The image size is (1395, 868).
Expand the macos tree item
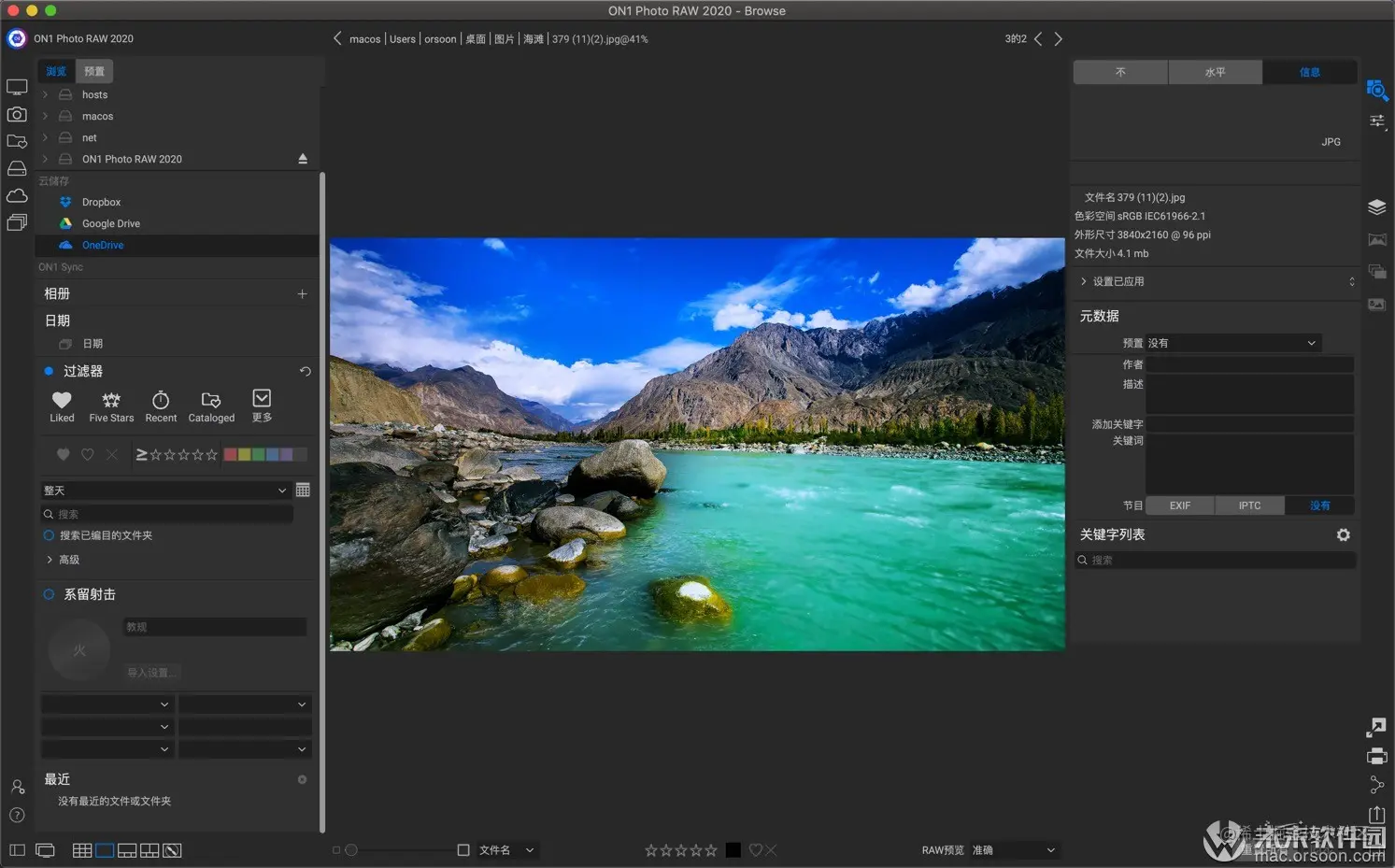click(x=45, y=116)
